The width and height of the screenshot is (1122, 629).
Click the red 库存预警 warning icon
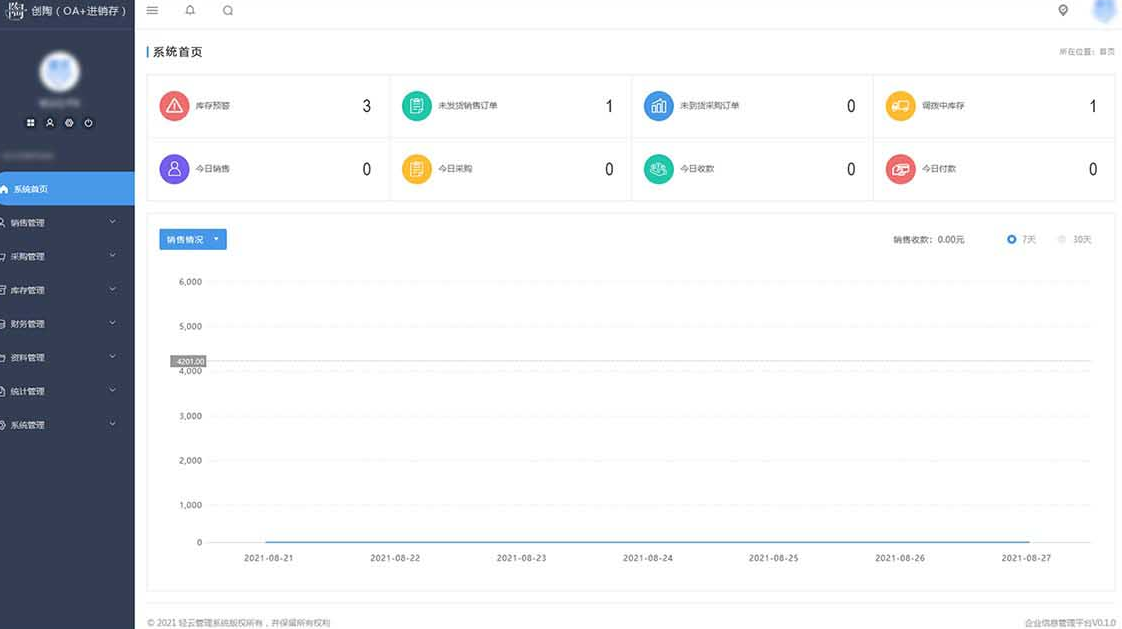click(x=174, y=106)
